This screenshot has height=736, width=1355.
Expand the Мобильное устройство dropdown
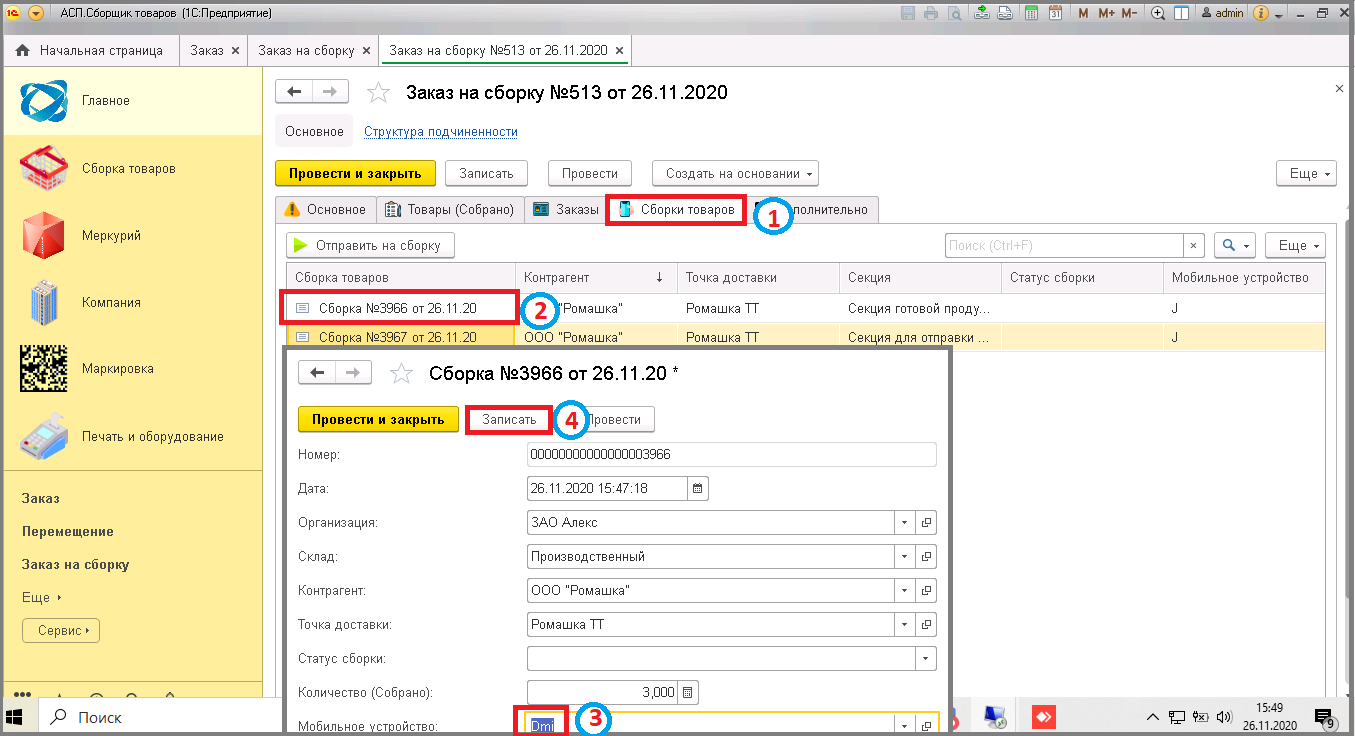905,726
